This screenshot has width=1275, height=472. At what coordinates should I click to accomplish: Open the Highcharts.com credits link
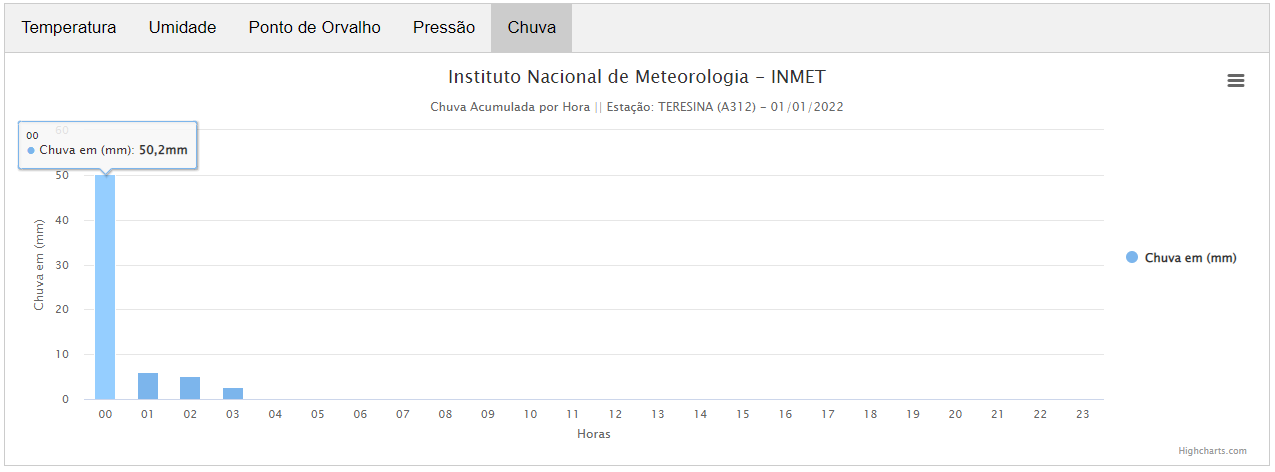click(1212, 451)
